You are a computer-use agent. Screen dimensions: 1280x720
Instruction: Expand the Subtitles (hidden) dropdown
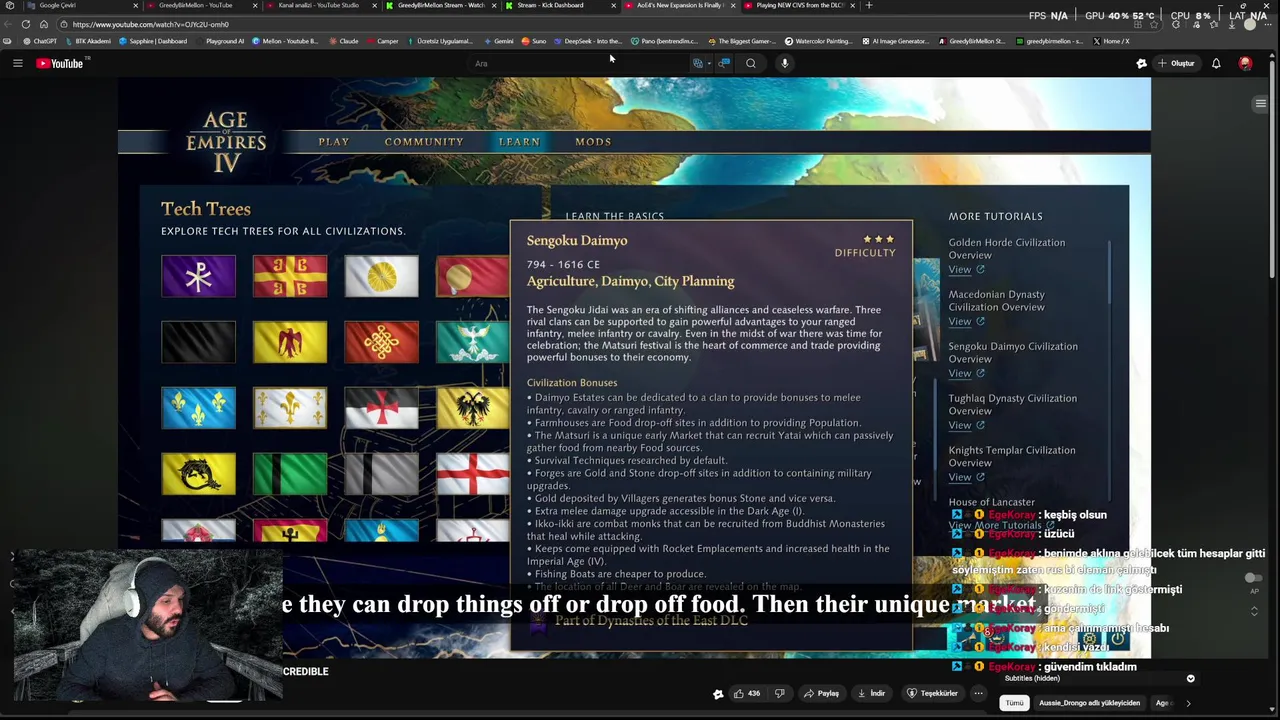[x=1190, y=678]
